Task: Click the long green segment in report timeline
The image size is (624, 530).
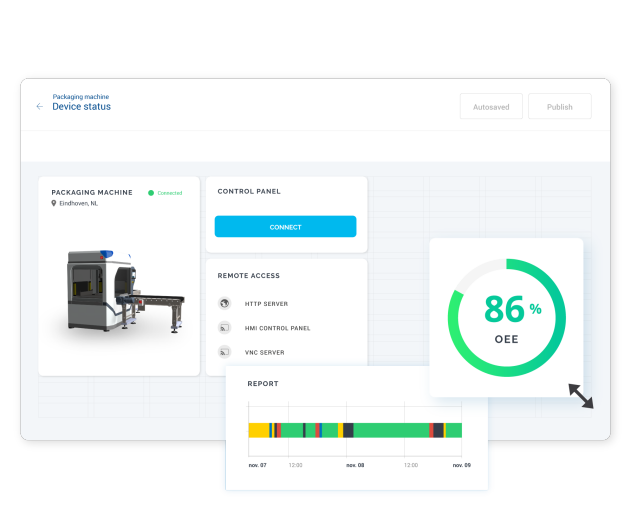Action: 390,430
